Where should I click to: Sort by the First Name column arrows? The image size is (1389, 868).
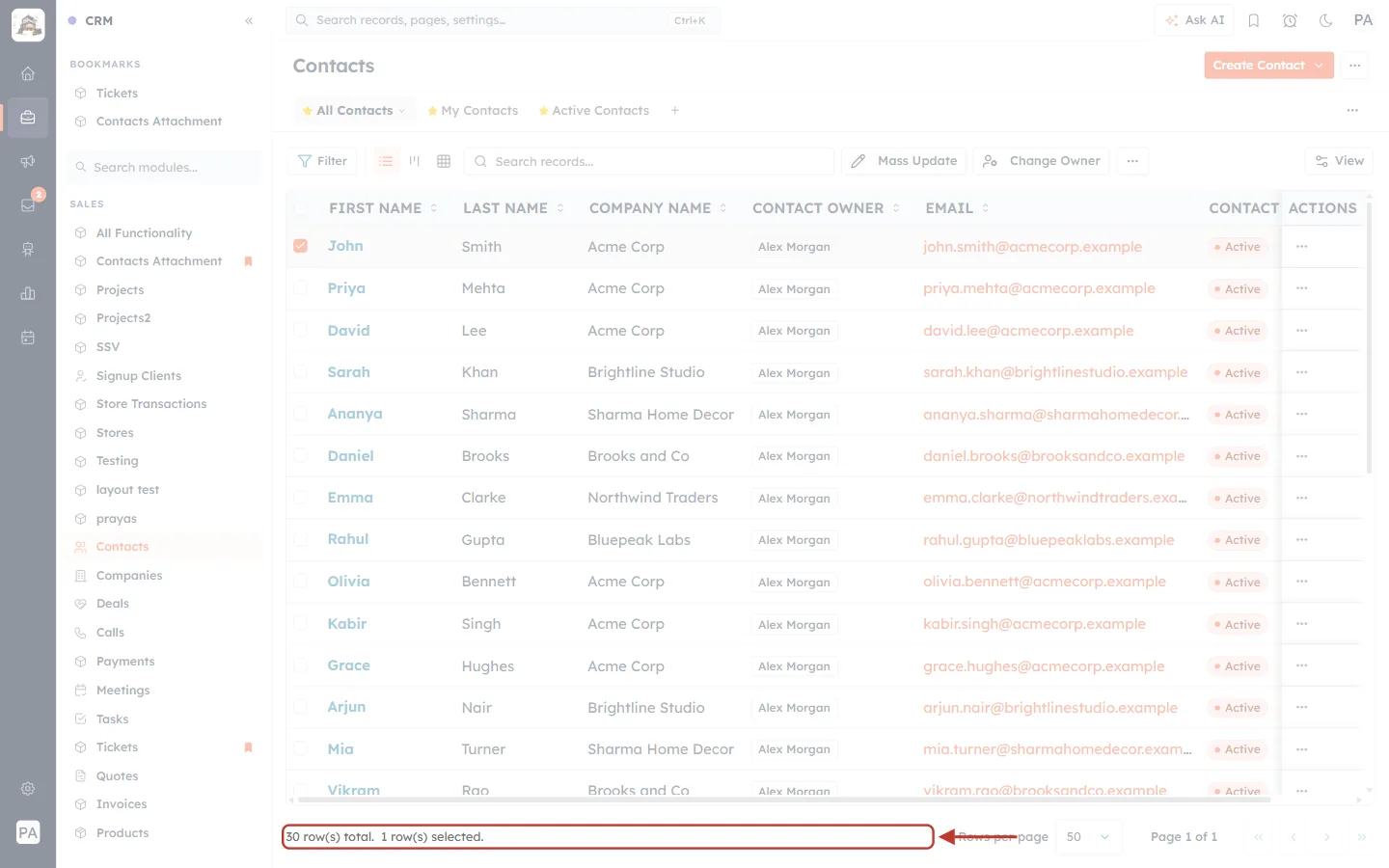coord(434,208)
